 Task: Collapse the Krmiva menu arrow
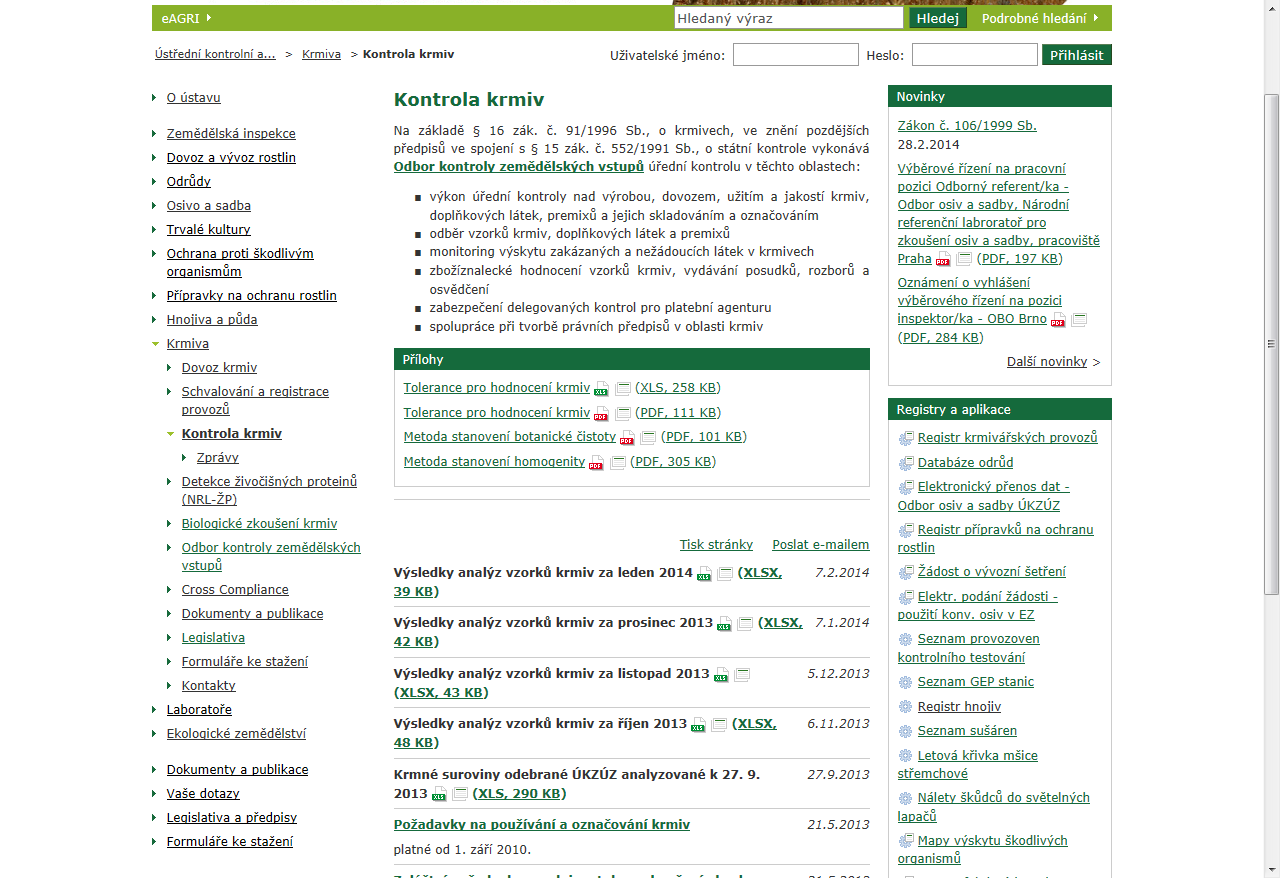coord(155,344)
